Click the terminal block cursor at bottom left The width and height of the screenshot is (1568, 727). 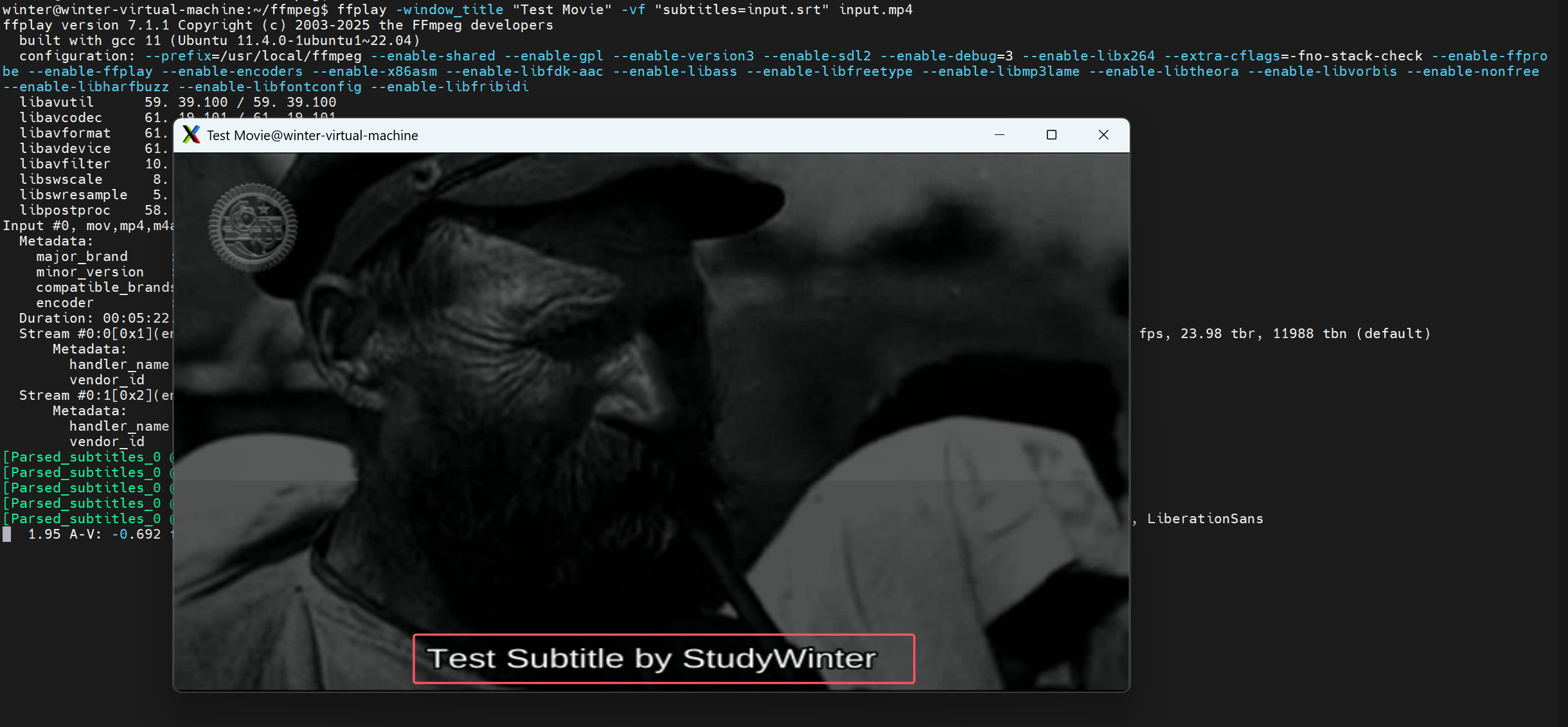[x=7, y=534]
